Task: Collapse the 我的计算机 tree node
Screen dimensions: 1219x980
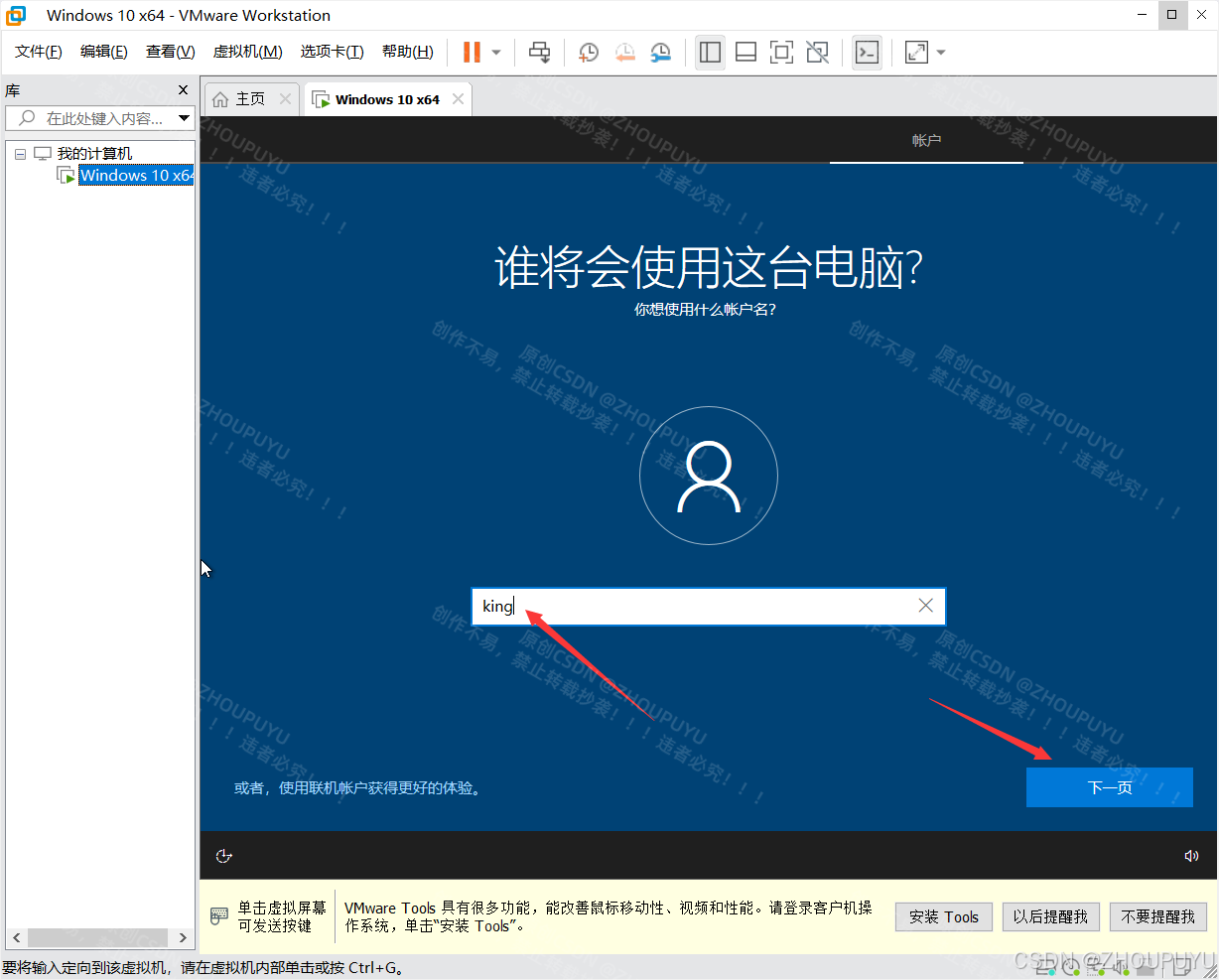Action: 20,154
